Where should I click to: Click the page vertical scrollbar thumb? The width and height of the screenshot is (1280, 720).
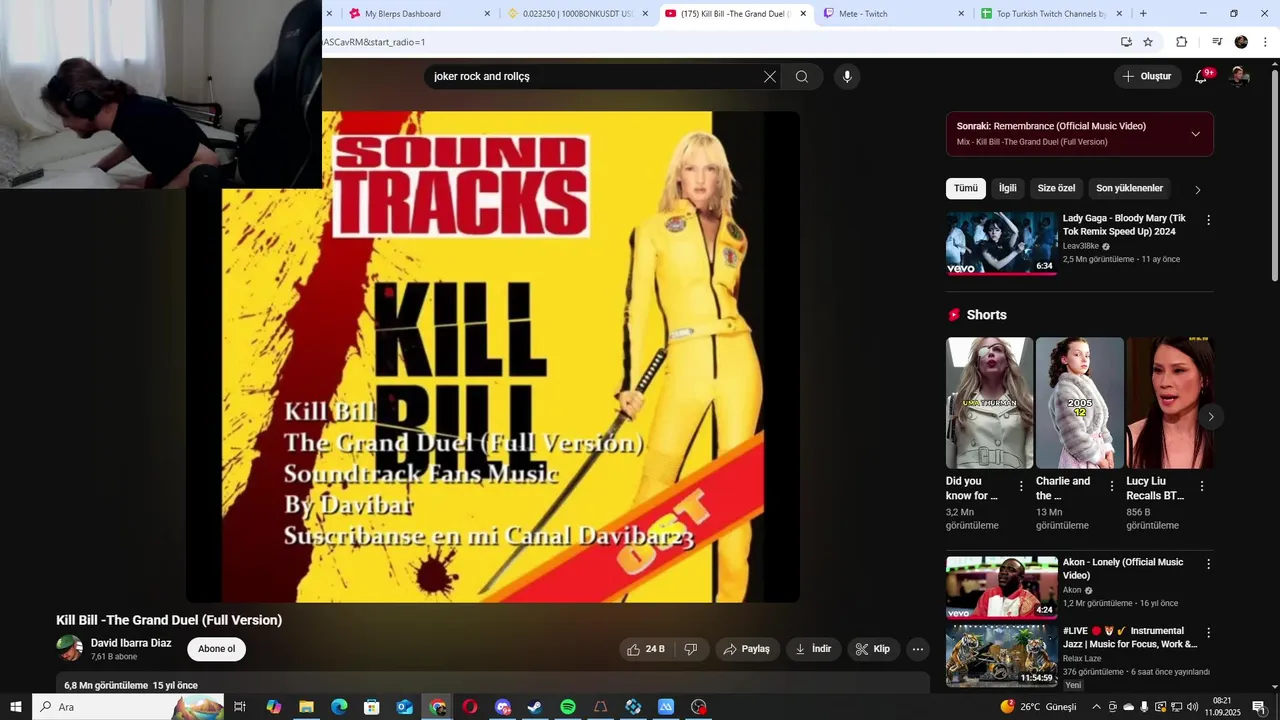point(1275,175)
